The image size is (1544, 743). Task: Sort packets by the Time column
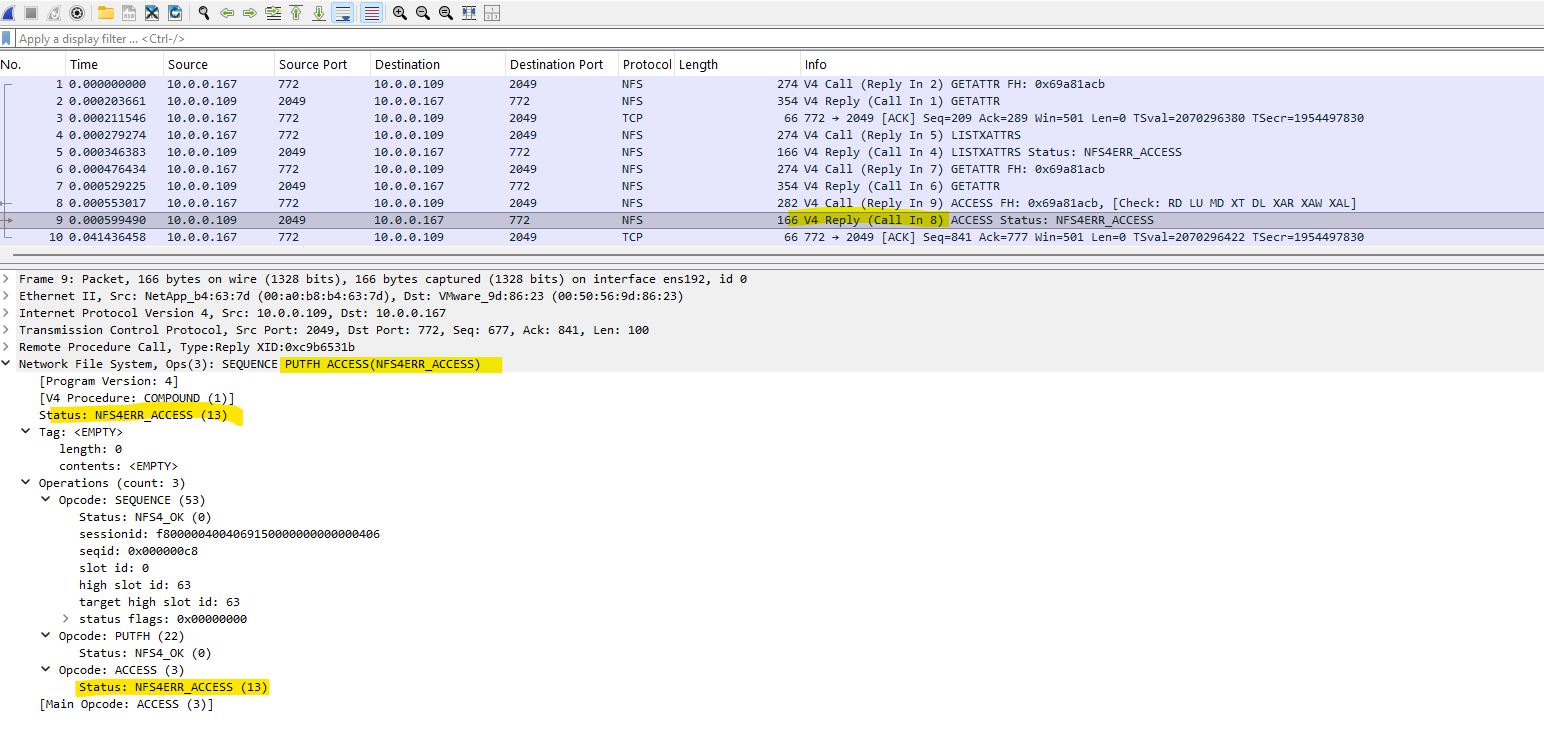pyautogui.click(x=114, y=65)
